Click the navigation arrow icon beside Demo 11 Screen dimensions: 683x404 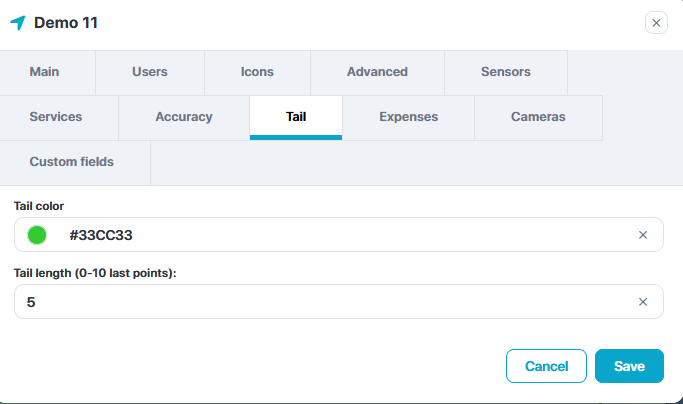pyautogui.click(x=18, y=23)
